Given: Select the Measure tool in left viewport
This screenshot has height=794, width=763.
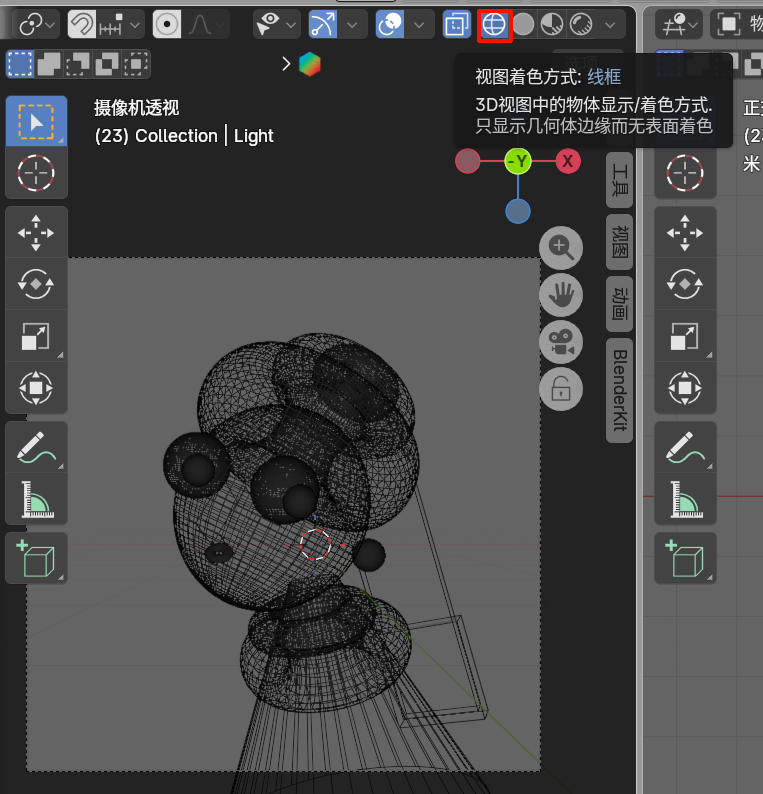Looking at the screenshot, I should pos(36,499).
